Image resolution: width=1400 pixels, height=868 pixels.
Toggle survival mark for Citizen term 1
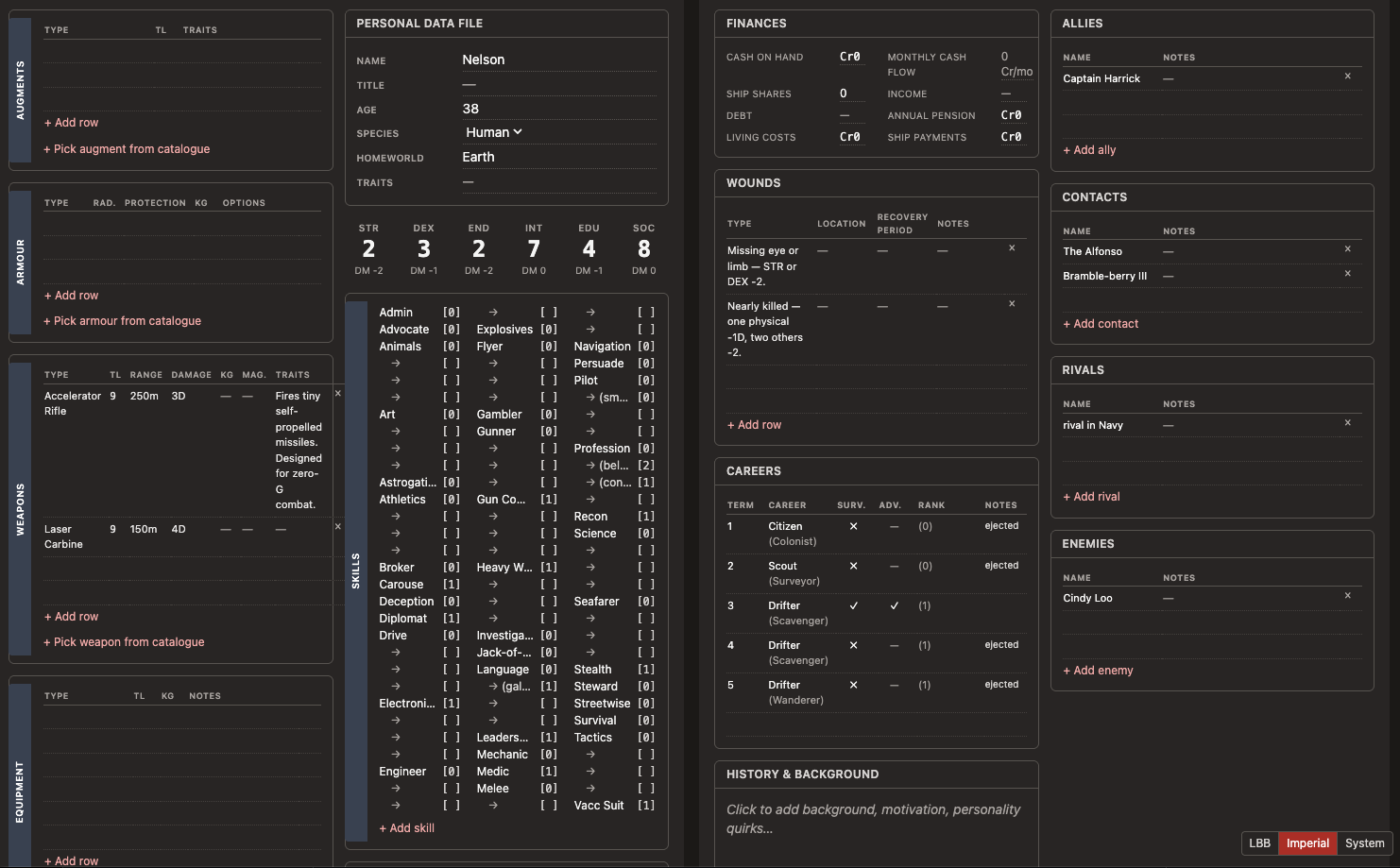coord(853,526)
